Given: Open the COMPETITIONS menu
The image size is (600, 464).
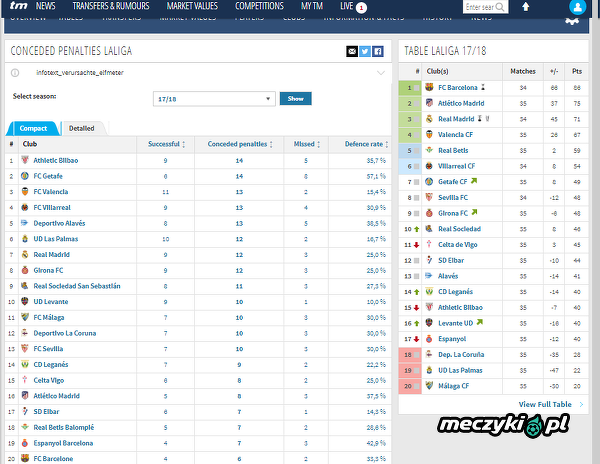Looking at the screenshot, I should pyautogui.click(x=259, y=6).
